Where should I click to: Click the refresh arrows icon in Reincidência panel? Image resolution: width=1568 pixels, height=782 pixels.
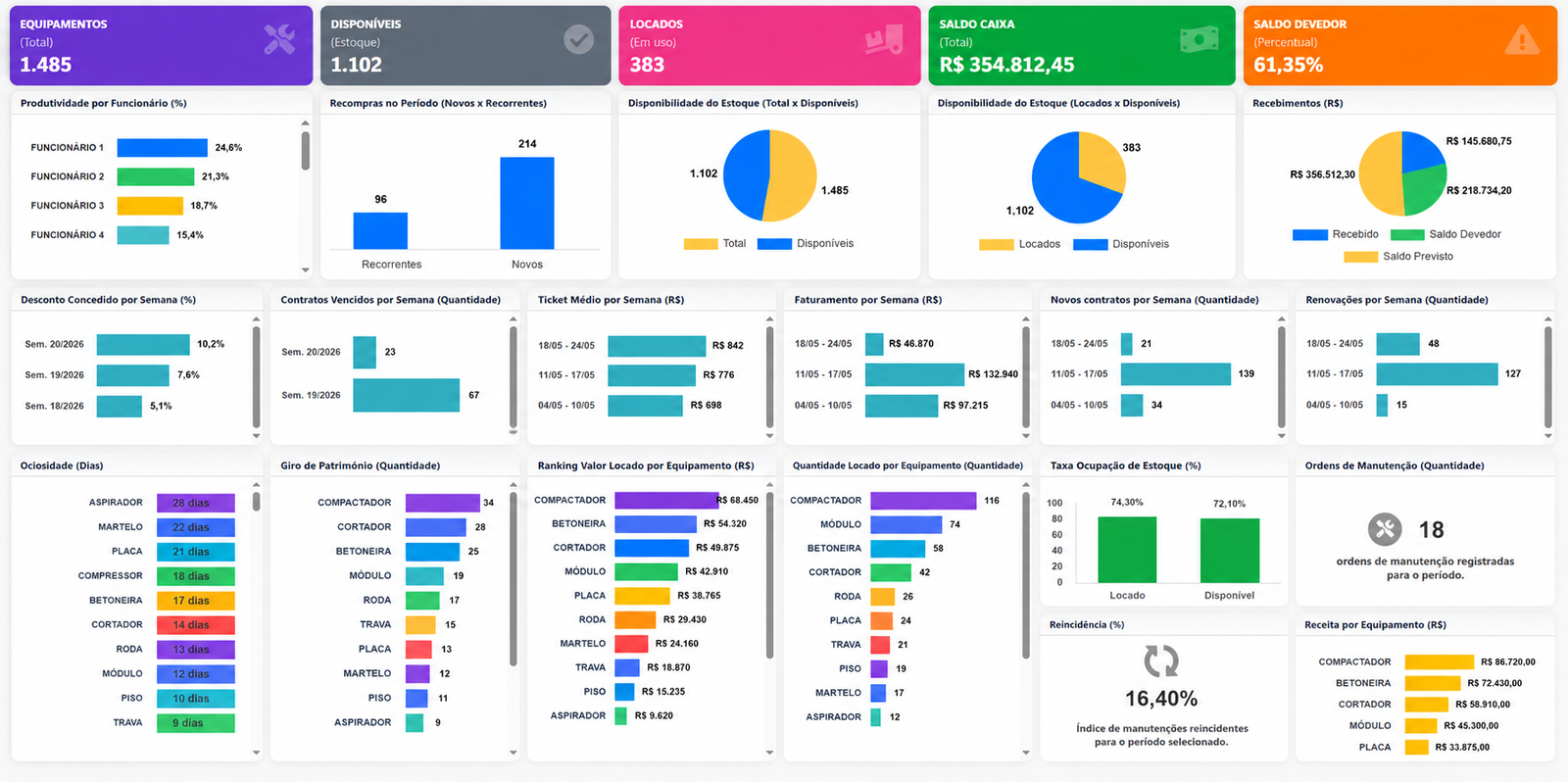point(1161,661)
